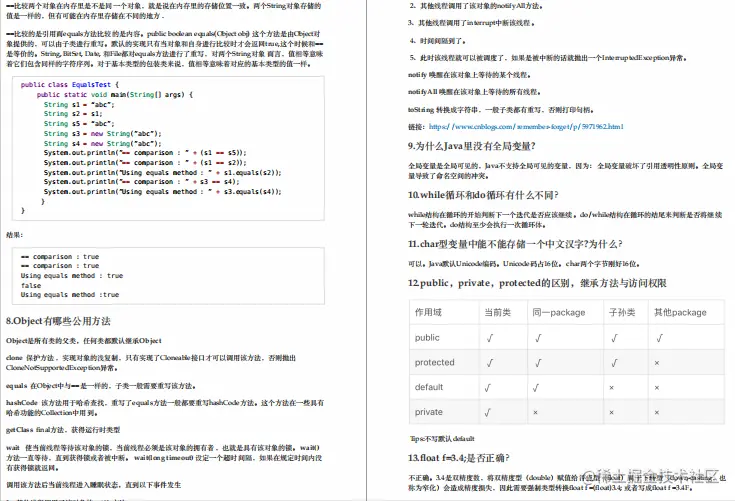Click the "protected" row label in access table
735x501 pixels.
pos(435,362)
